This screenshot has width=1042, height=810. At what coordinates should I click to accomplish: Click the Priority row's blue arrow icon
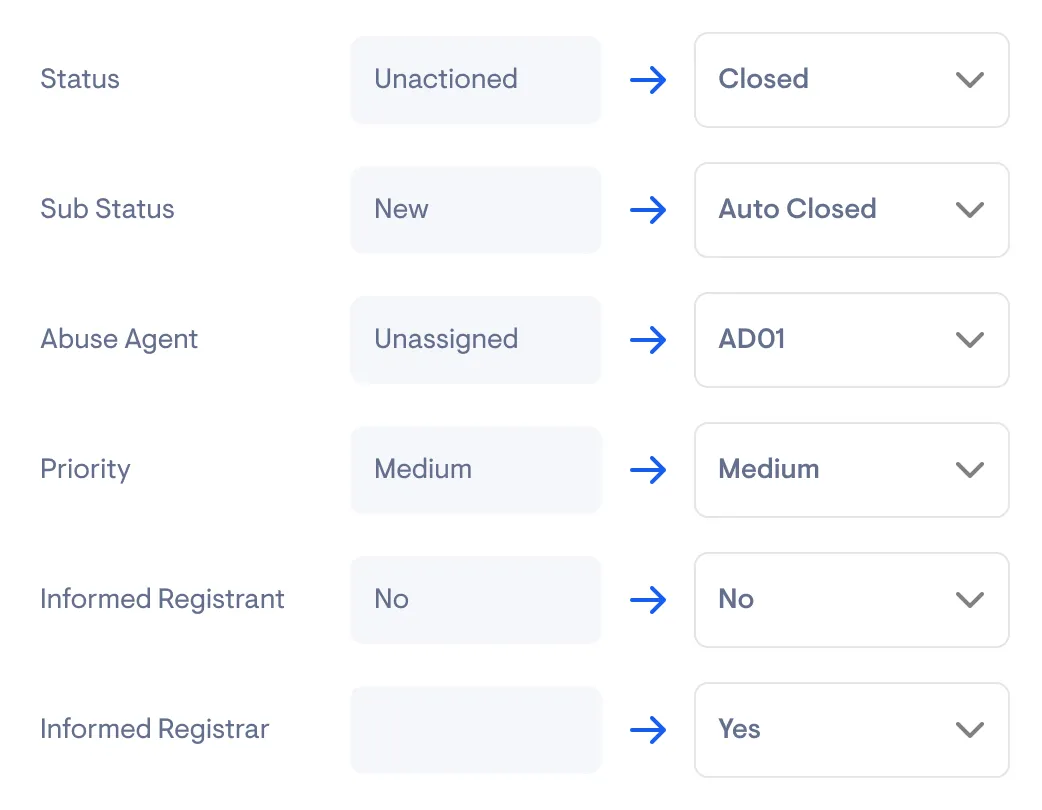[x=648, y=470]
